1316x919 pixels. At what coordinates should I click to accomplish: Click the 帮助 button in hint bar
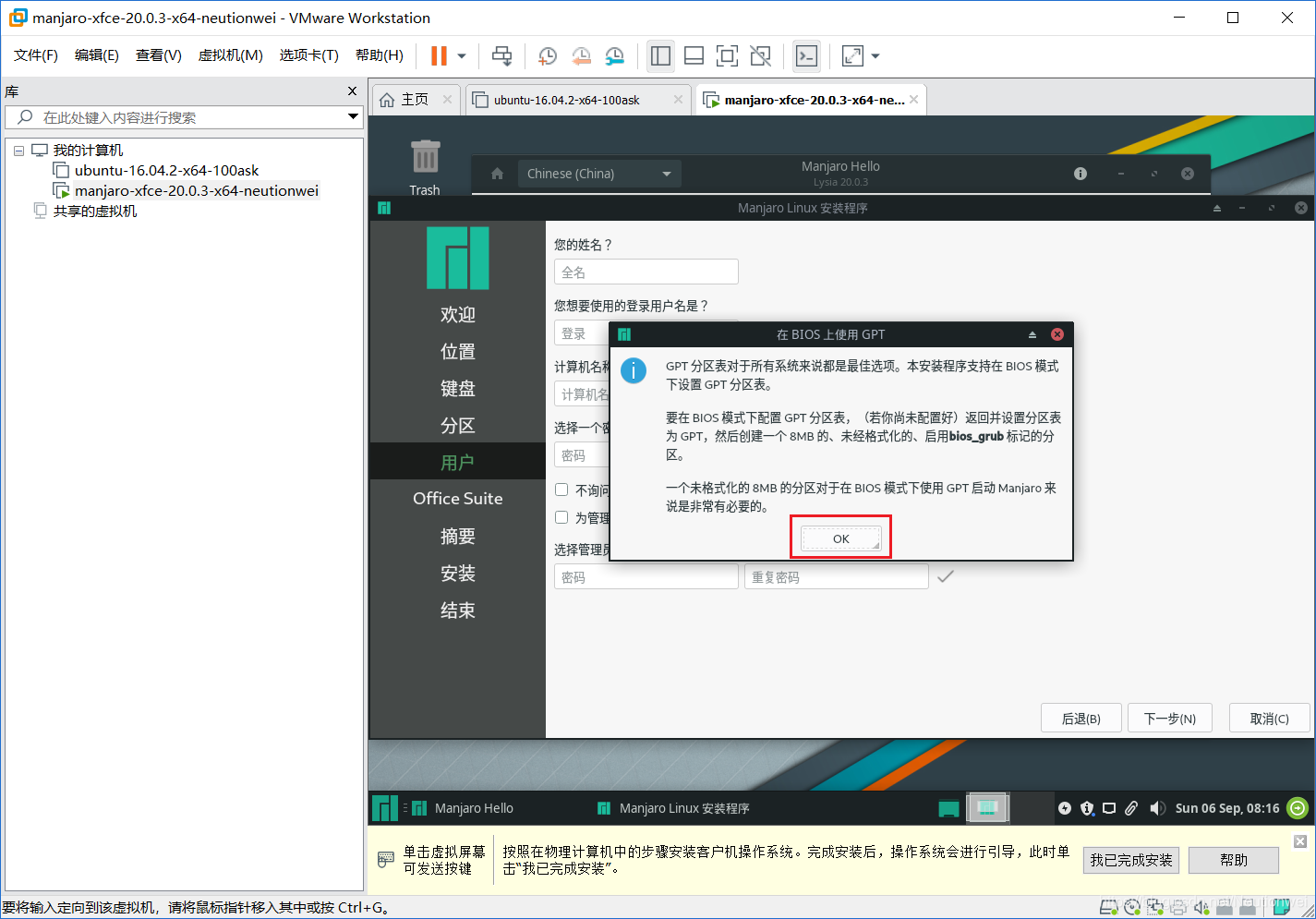pyautogui.click(x=1233, y=860)
